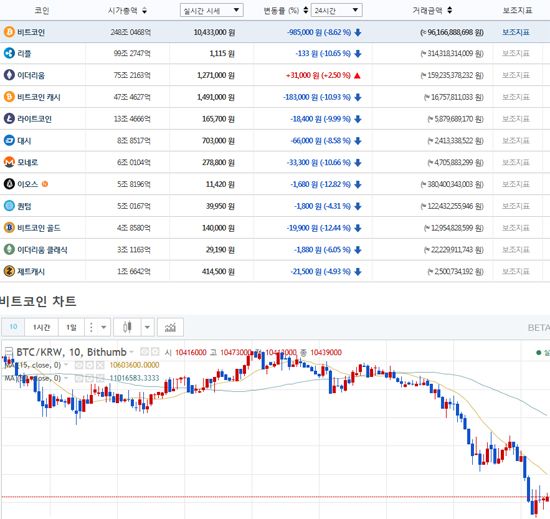Click the Zcash icon beside 제트캐시

tap(9, 271)
